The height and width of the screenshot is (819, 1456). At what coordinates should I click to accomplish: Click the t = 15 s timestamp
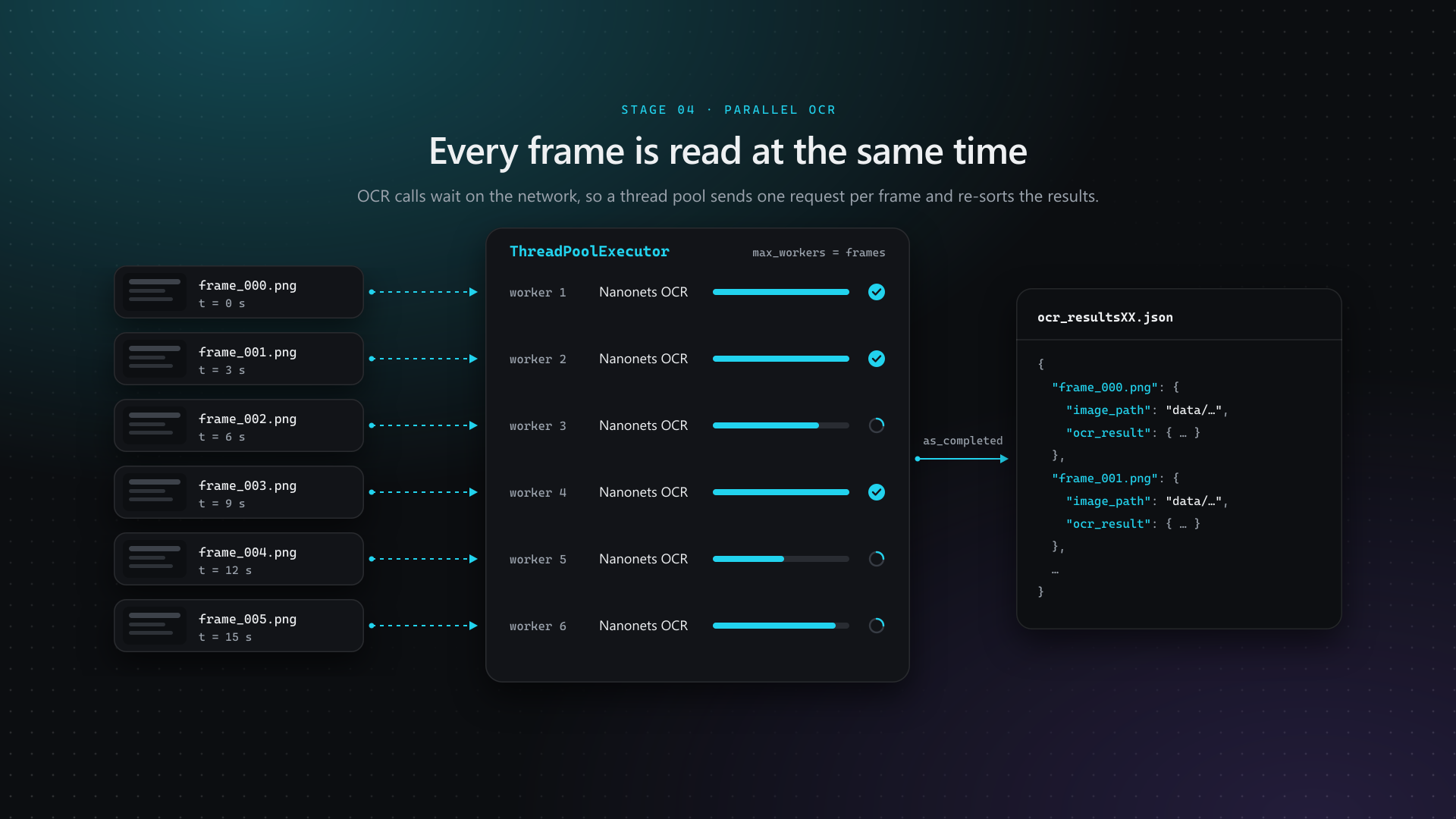tap(225, 637)
